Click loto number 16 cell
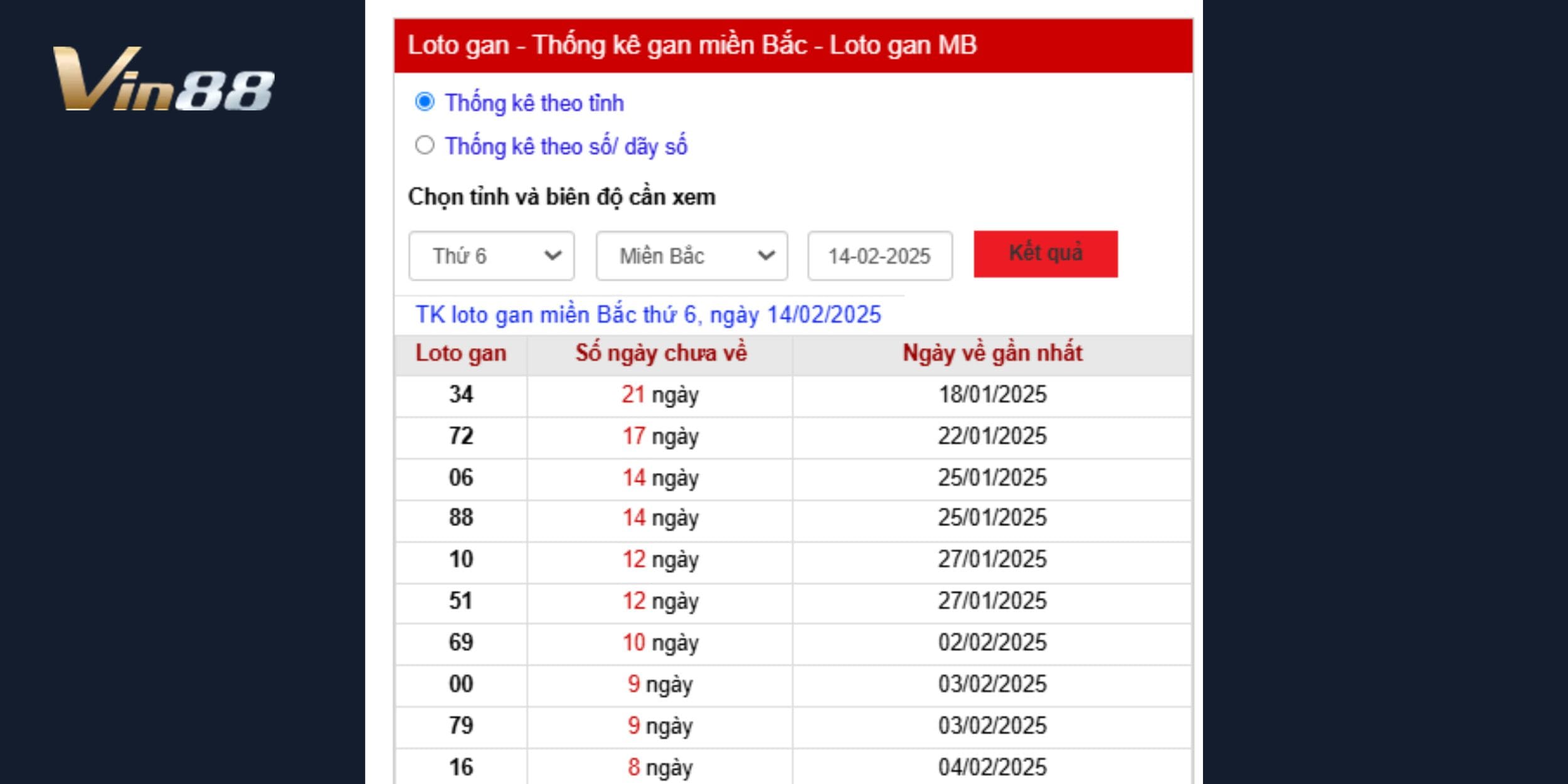The height and width of the screenshot is (784, 1568). pos(461,767)
